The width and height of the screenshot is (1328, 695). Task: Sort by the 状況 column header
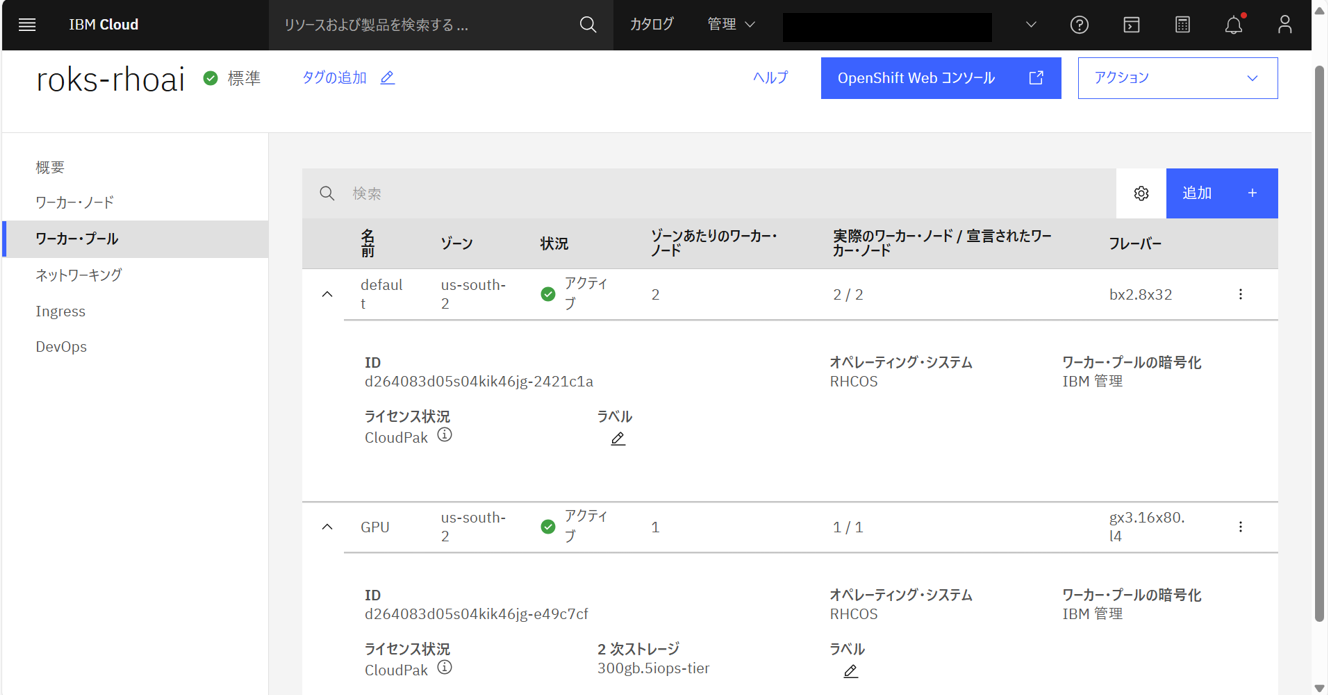pos(554,244)
